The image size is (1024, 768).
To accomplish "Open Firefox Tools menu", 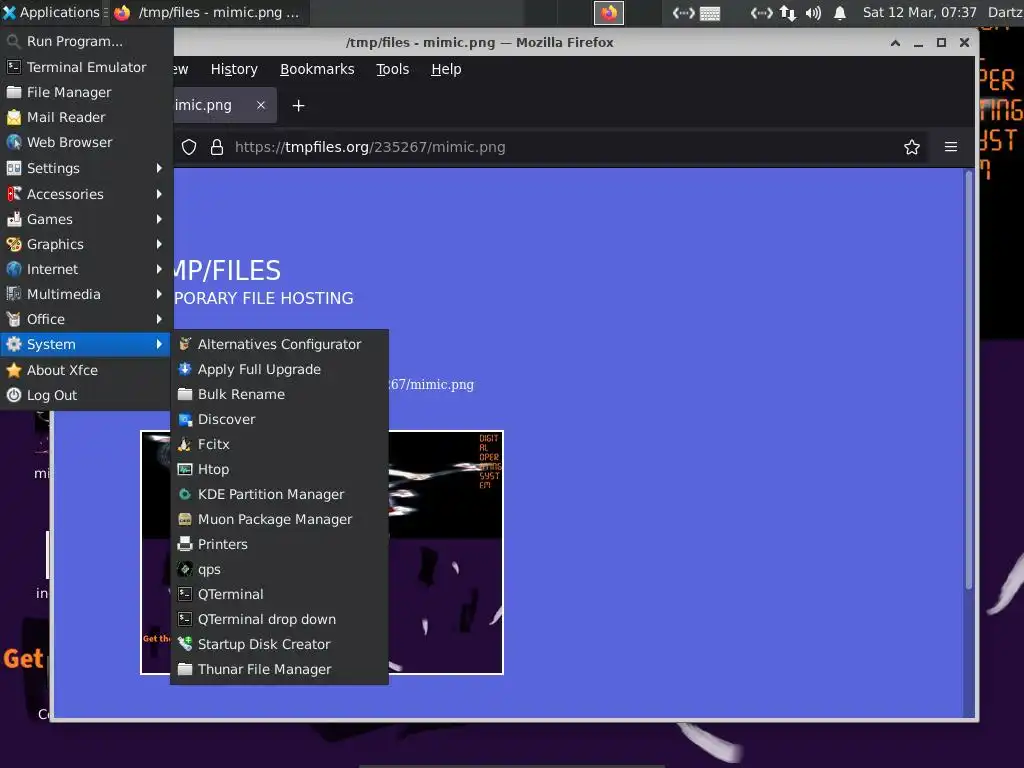I will point(392,69).
